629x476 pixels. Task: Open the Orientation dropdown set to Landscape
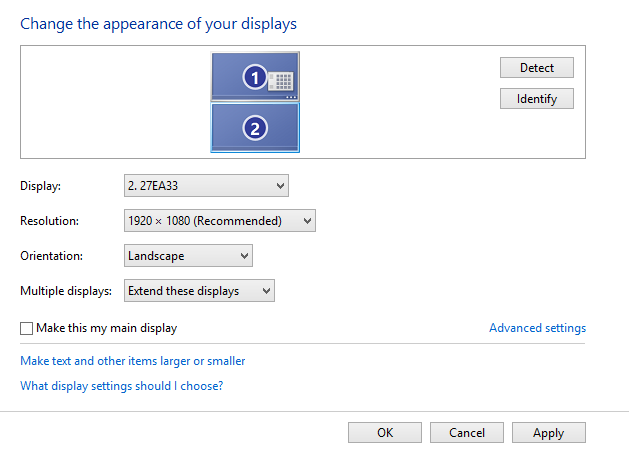coord(188,256)
